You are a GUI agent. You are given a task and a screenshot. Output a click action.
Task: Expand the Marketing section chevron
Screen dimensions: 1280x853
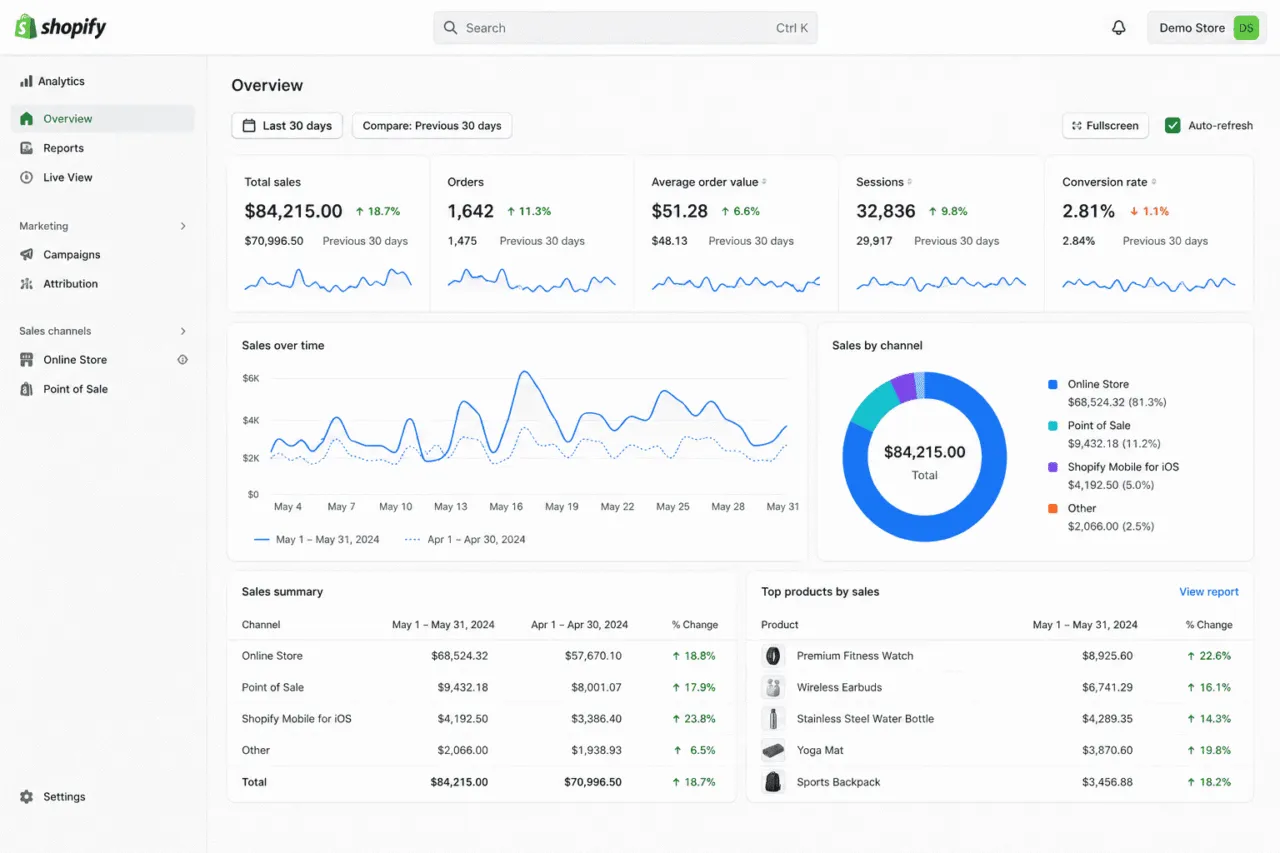coord(183,226)
